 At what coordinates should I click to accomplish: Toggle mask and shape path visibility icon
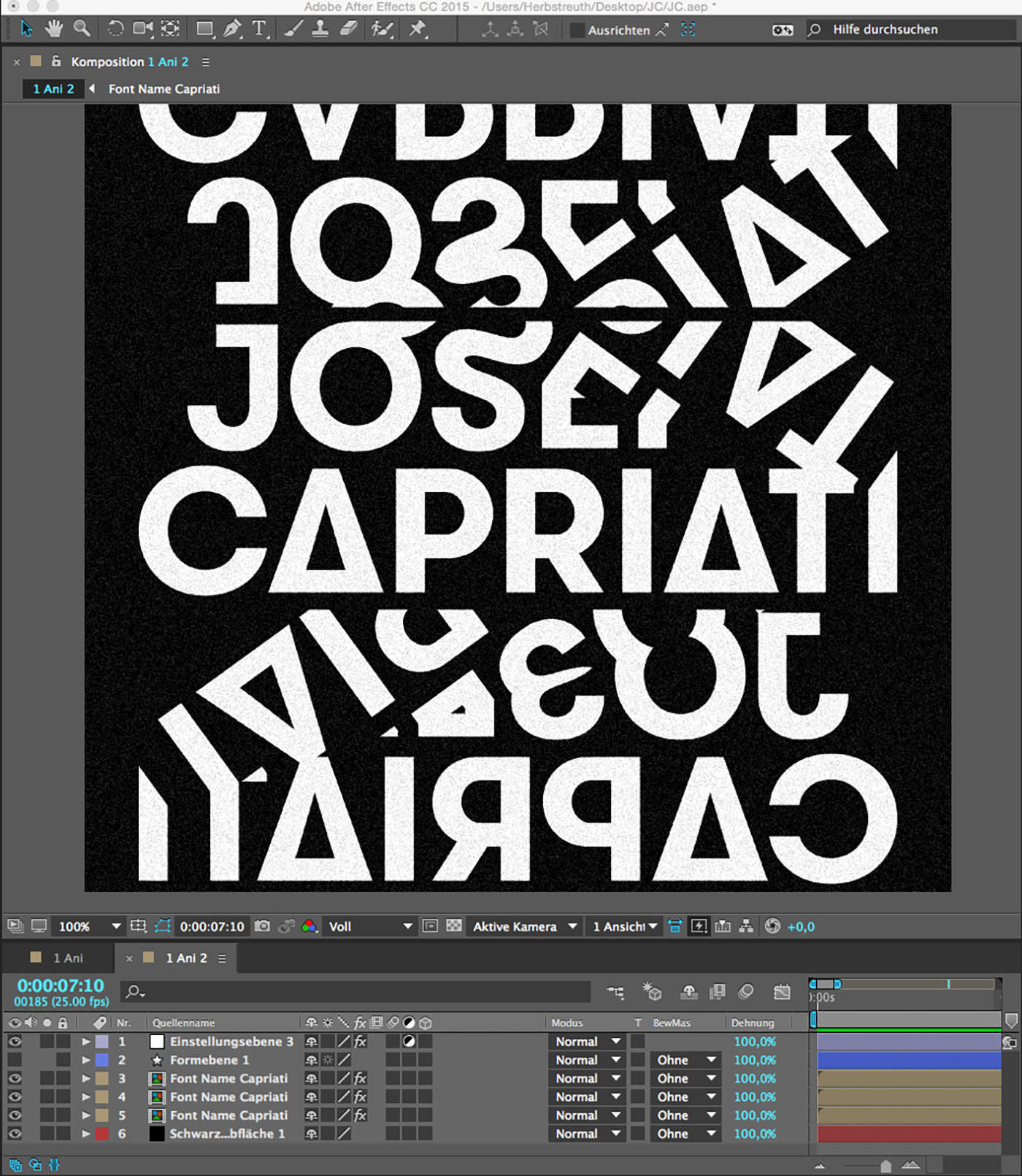(x=163, y=926)
